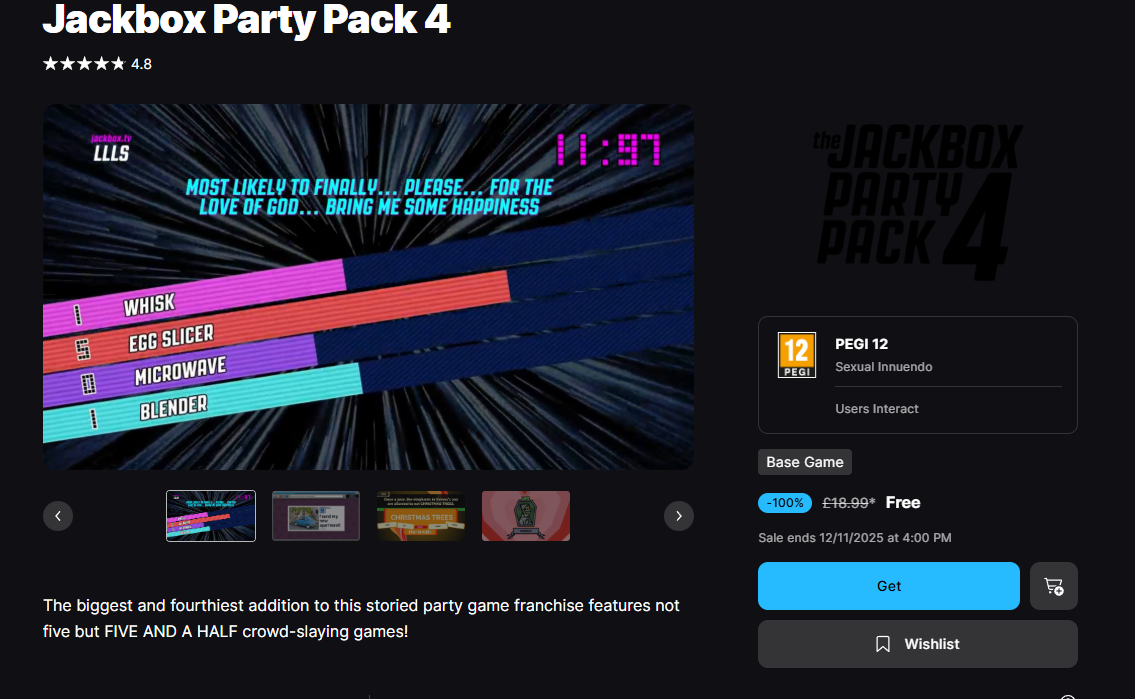Show the red gravestone thumbnail

point(526,516)
